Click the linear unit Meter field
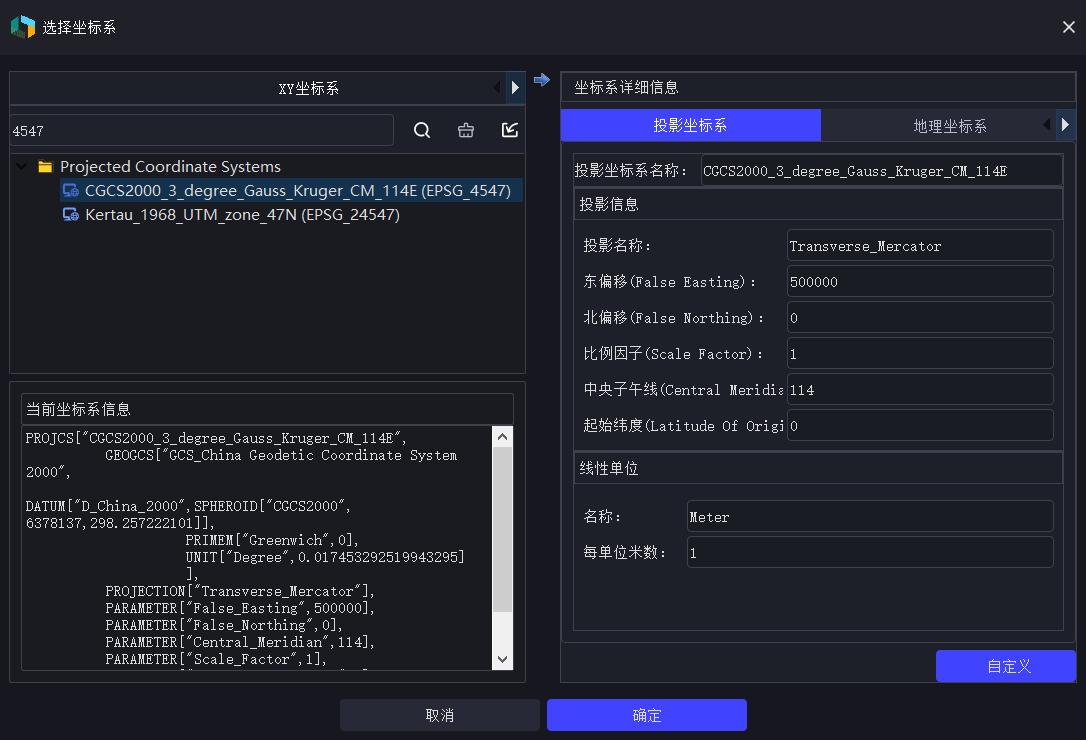Screen dimensions: 1086x740 point(870,517)
